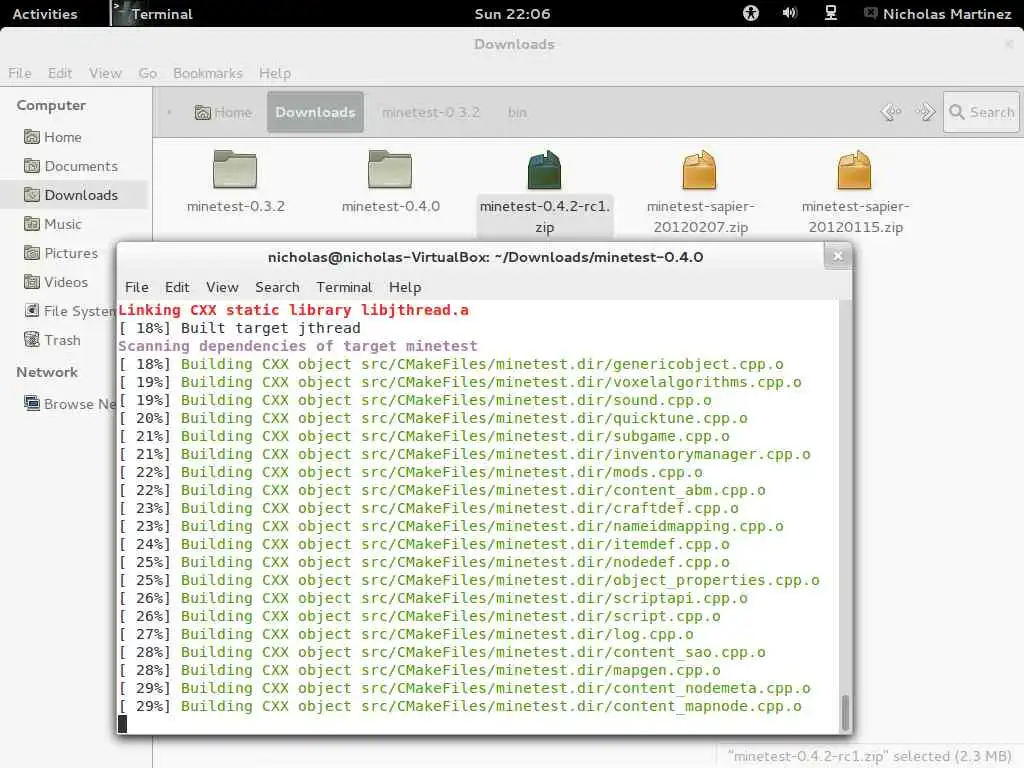Click the Documents folder icon in sidebar
Image resolution: width=1024 pixels, height=768 pixels.
click(31, 165)
